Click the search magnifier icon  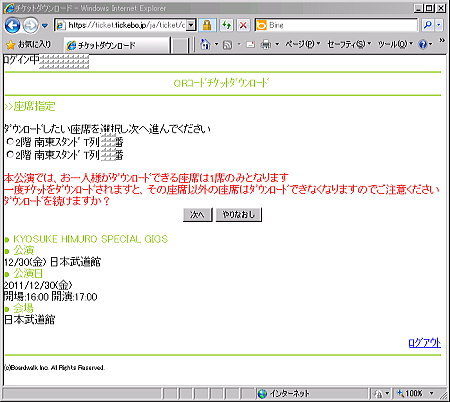(428, 25)
